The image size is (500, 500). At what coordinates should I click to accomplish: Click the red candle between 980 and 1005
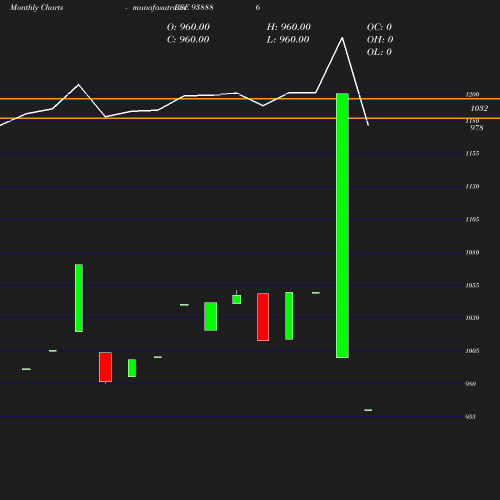(x=105, y=367)
